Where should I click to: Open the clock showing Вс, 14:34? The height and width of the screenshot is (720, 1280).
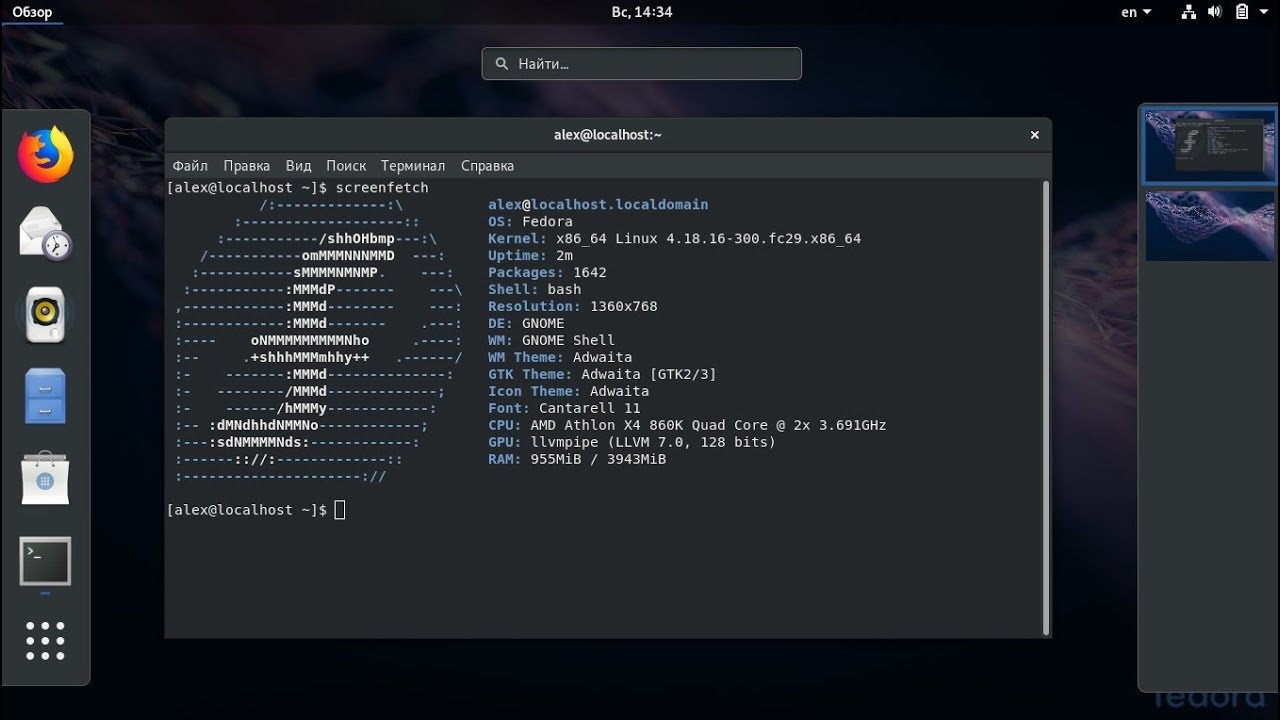[641, 12]
